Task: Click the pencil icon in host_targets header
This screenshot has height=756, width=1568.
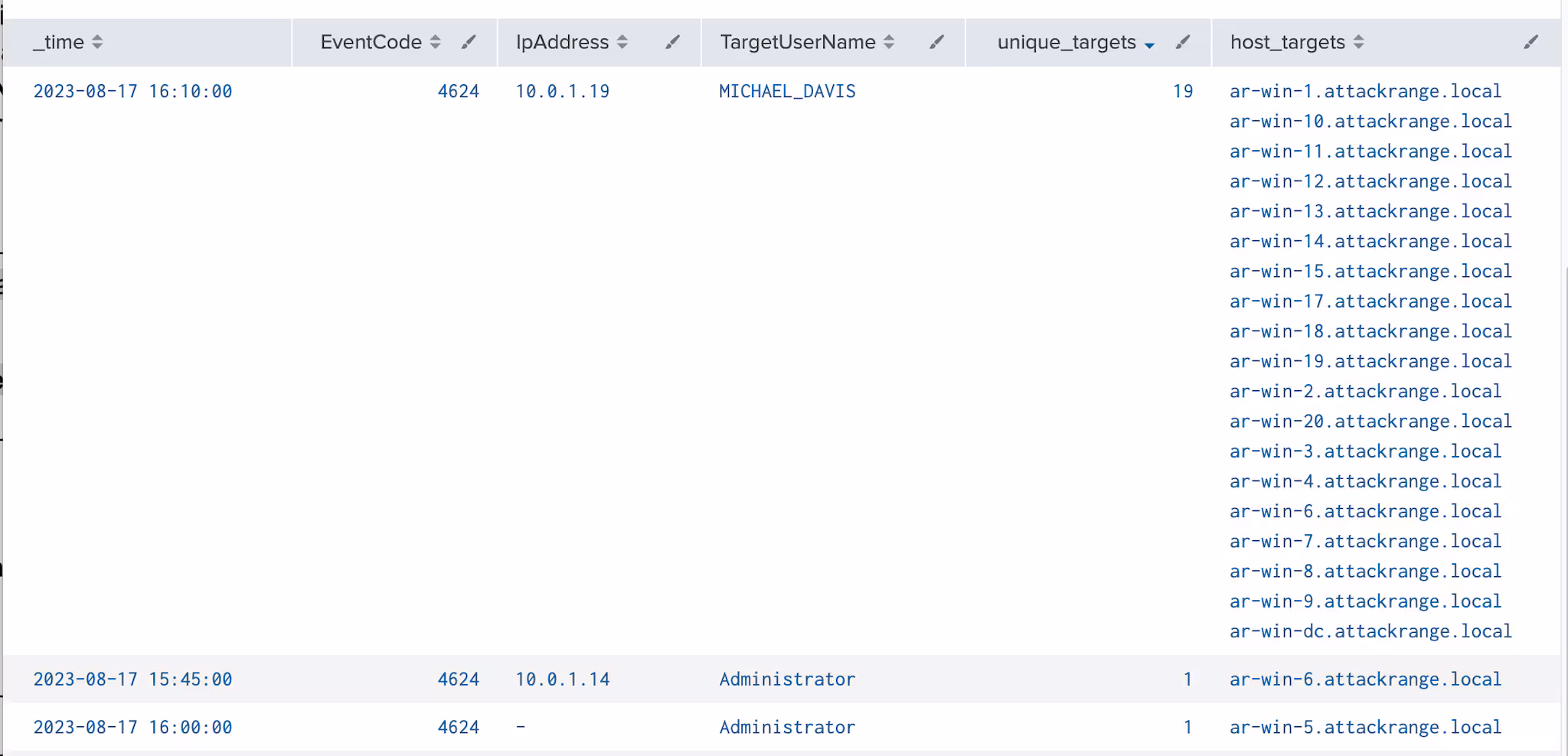Action: coord(1530,42)
